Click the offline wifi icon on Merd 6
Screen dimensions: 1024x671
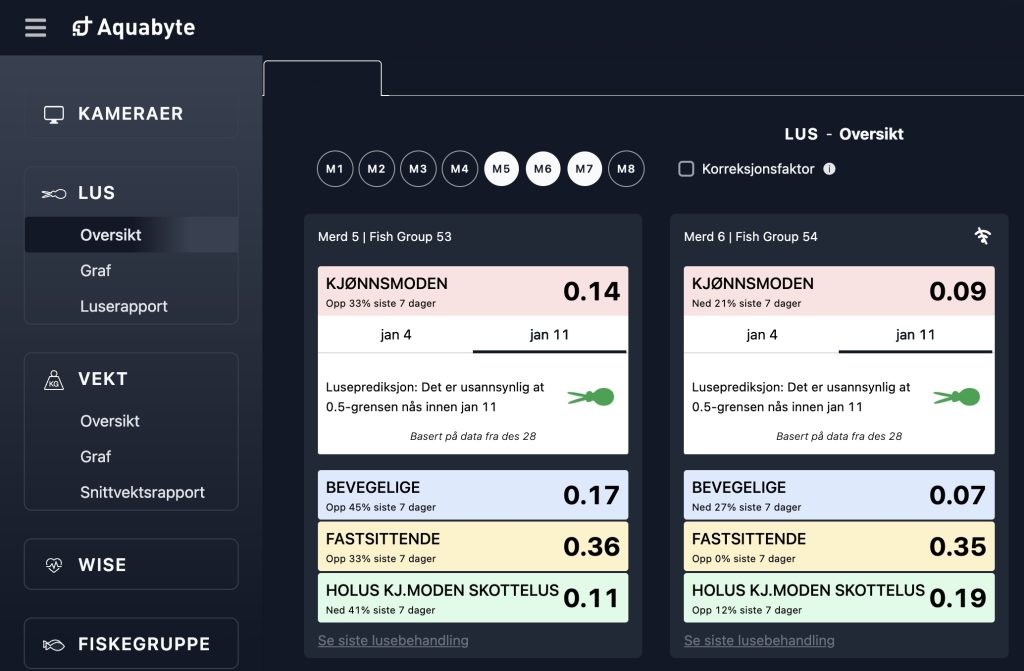pos(983,236)
